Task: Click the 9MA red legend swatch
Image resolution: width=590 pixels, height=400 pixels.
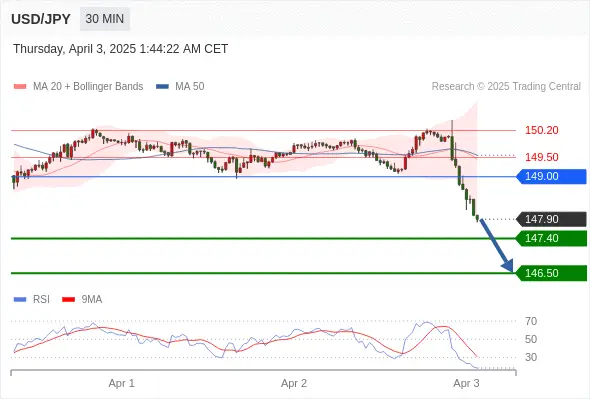Action: pyautogui.click(x=68, y=300)
